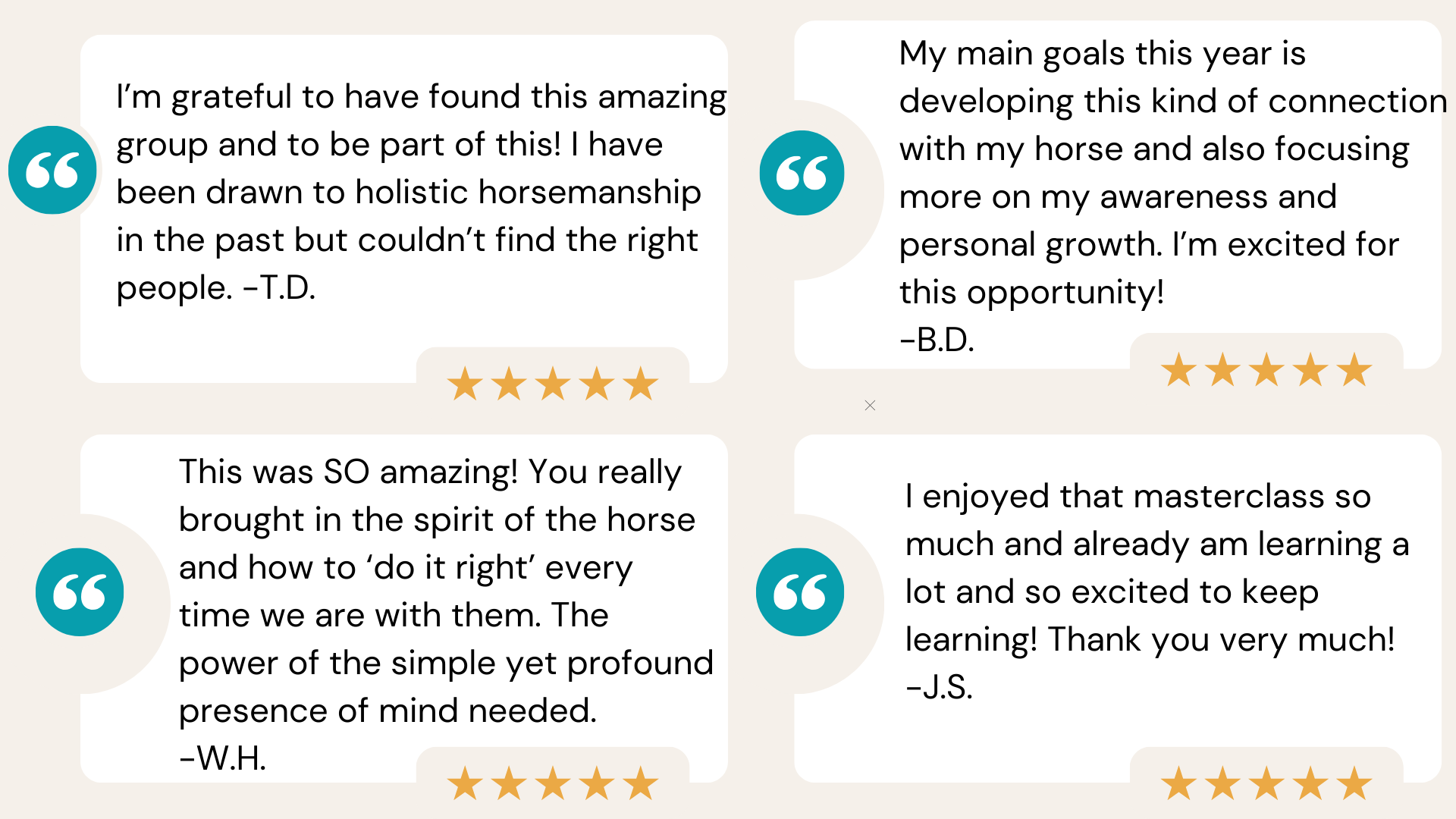Click the first star under T.D. review

(465, 383)
